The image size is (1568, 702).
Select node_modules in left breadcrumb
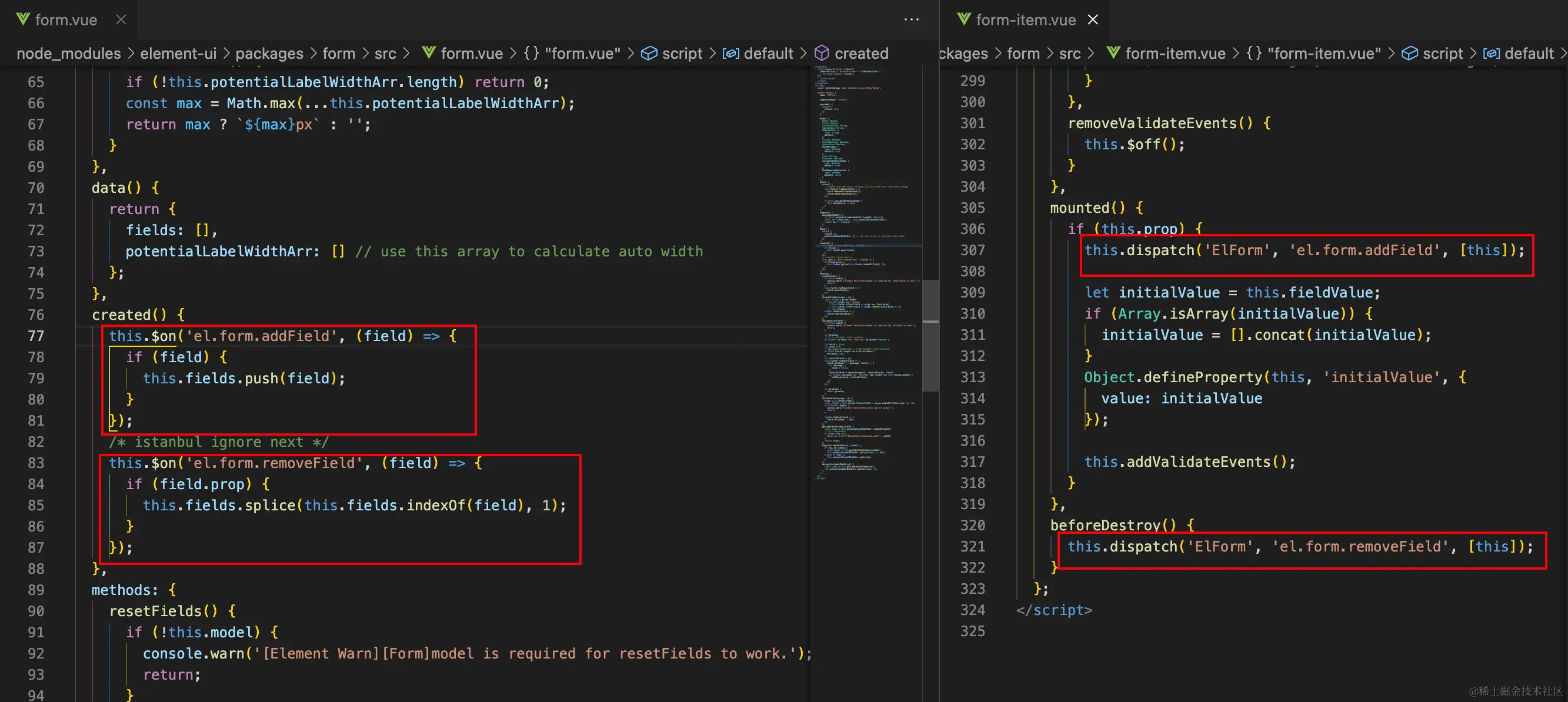(69, 54)
